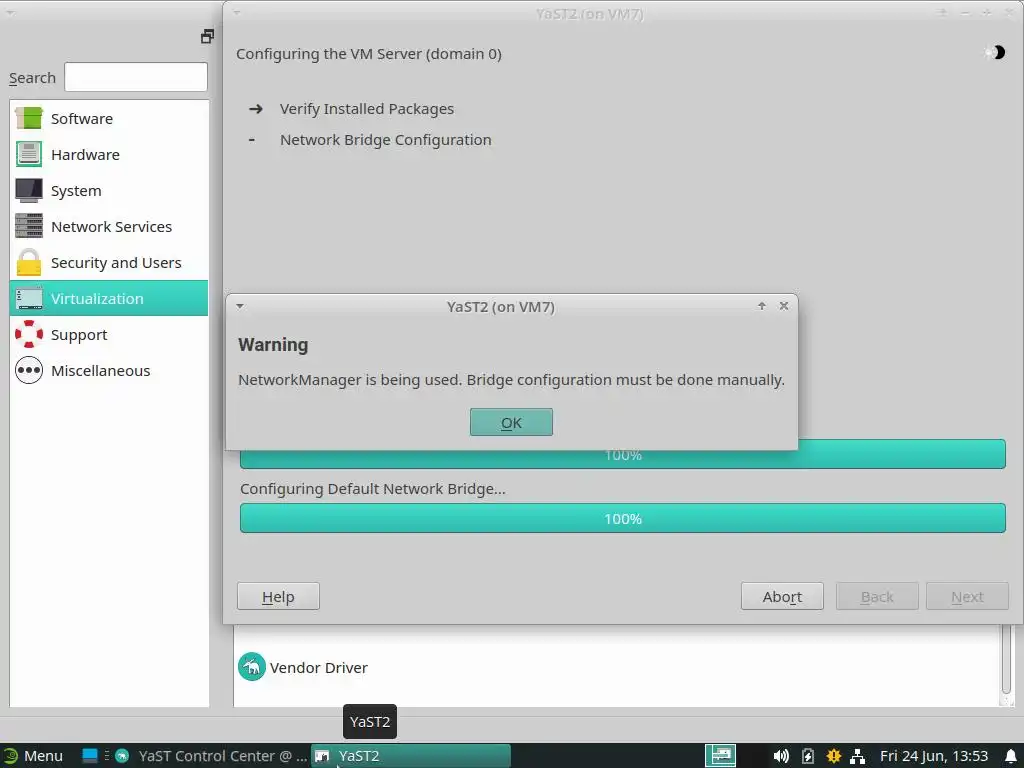Viewport: 1024px width, 768px height.
Task: Open the Miscellaneous dots icon
Action: 29,370
